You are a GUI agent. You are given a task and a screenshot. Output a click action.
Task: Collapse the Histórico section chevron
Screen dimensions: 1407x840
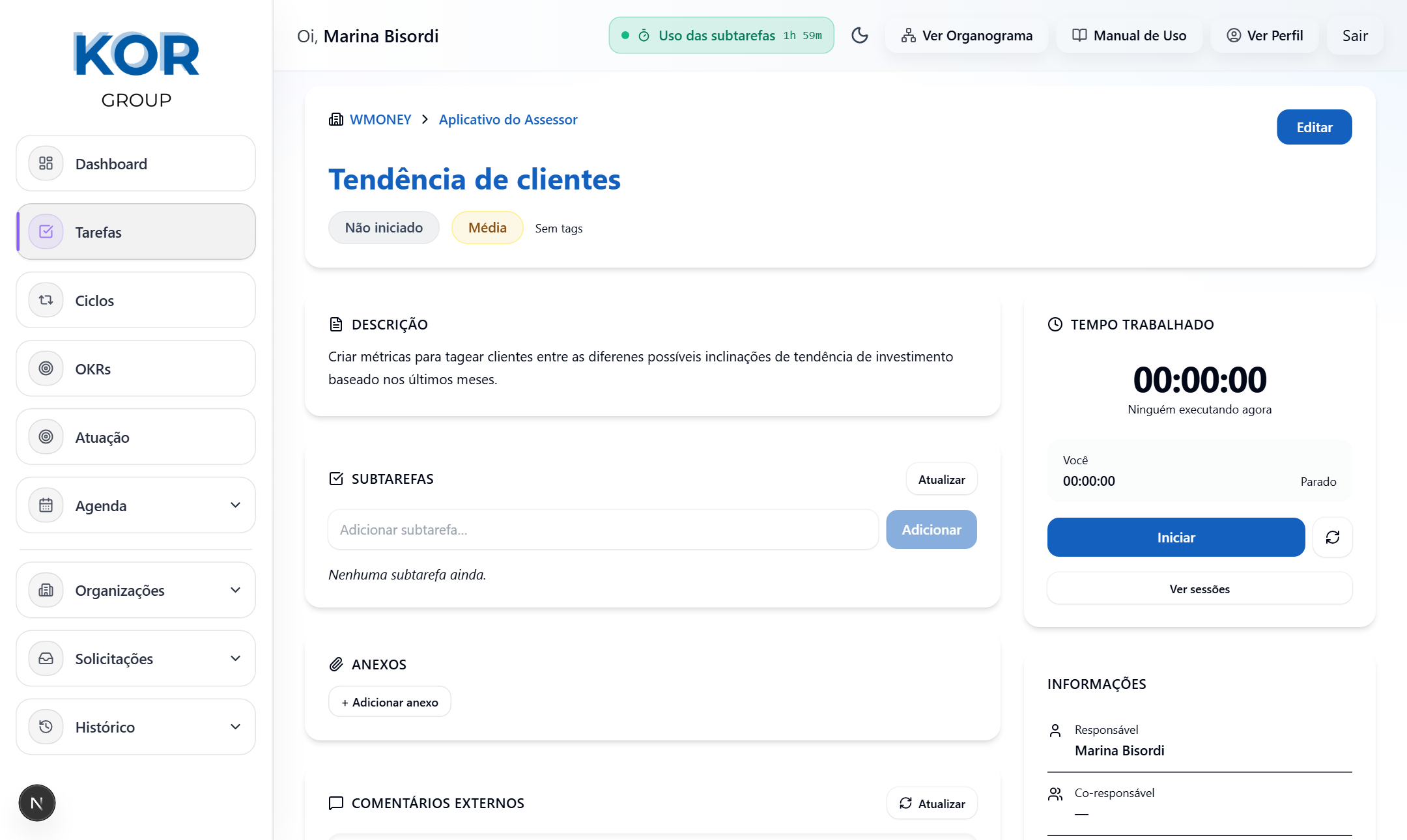point(235,727)
